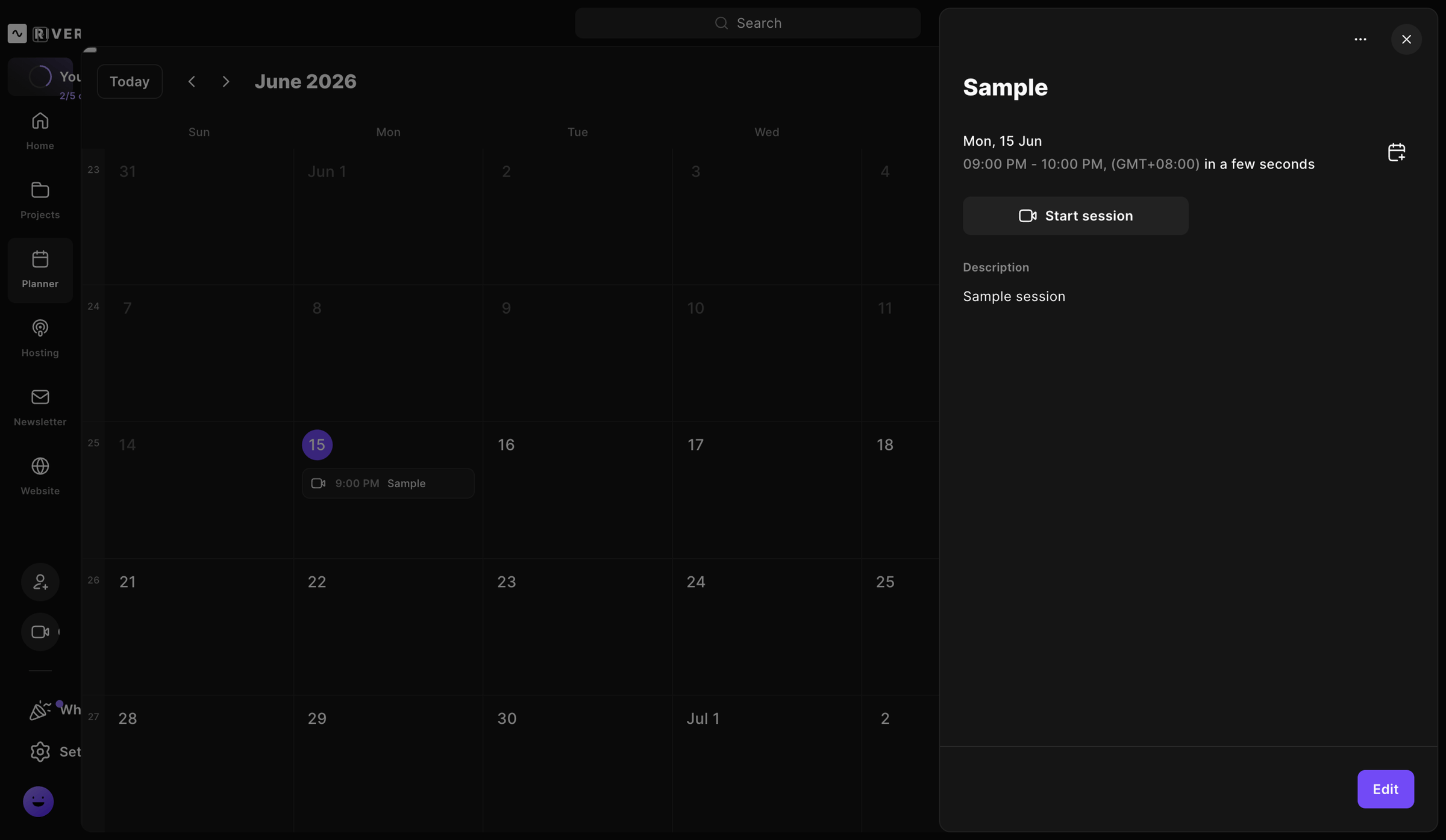Viewport: 1446px width, 840px height.
Task: Click the Start session button
Action: click(1075, 216)
